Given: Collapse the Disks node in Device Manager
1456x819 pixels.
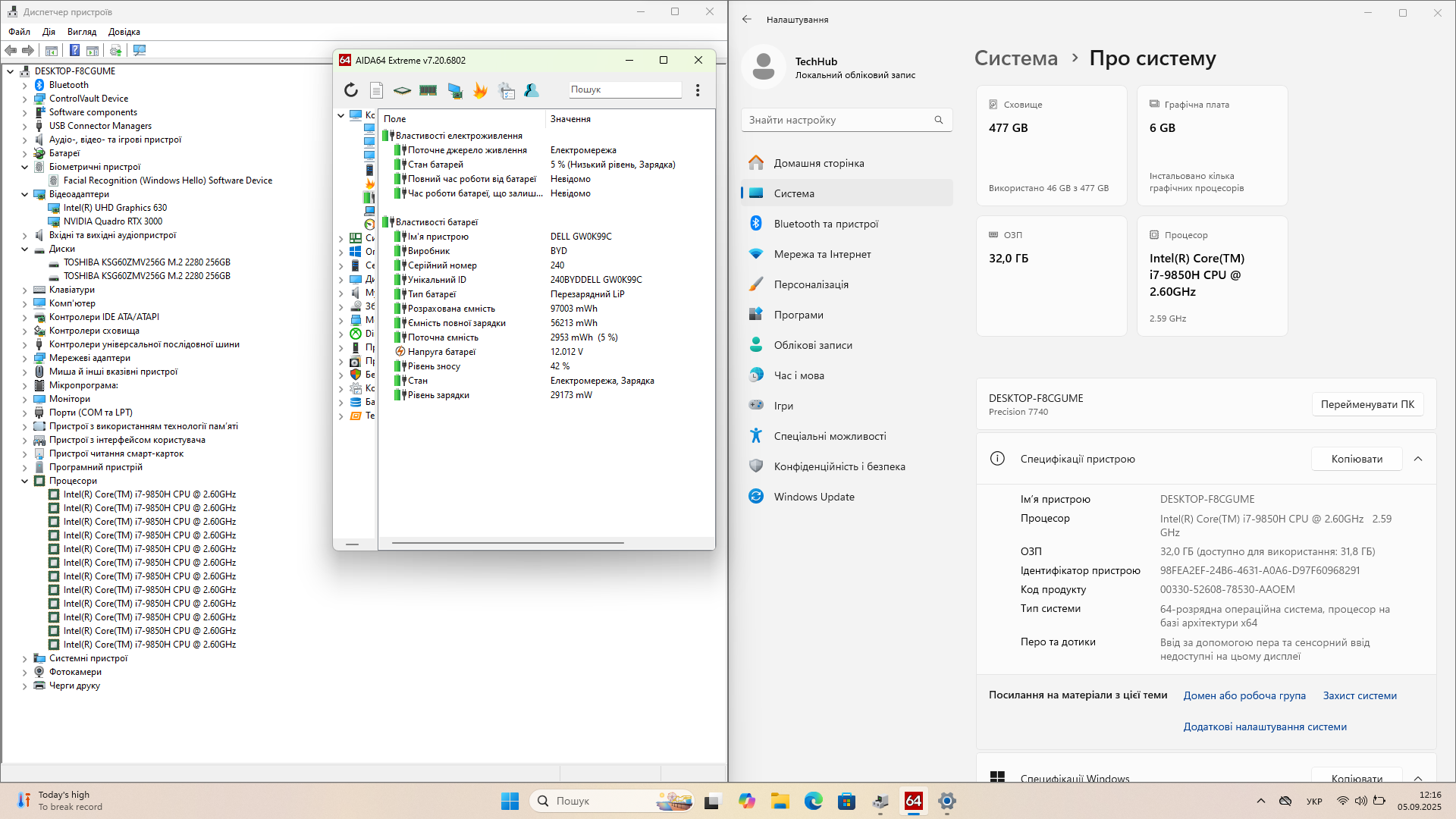Looking at the screenshot, I should click(x=24, y=249).
